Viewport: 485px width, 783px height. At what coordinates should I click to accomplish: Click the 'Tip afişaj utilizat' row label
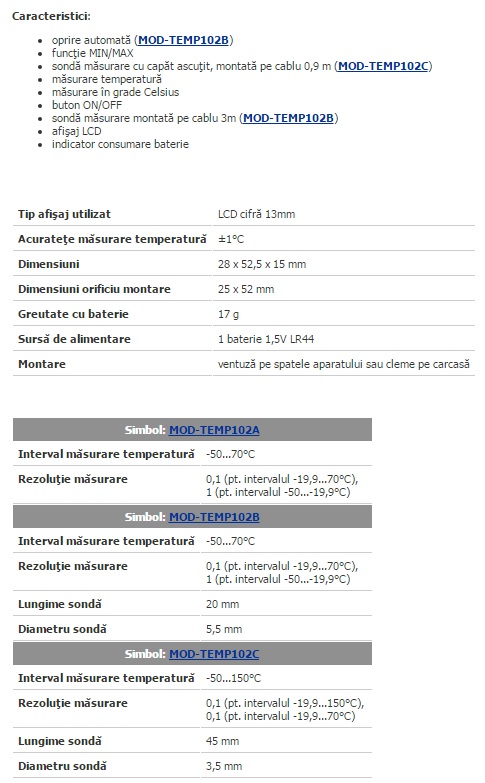(x=64, y=214)
